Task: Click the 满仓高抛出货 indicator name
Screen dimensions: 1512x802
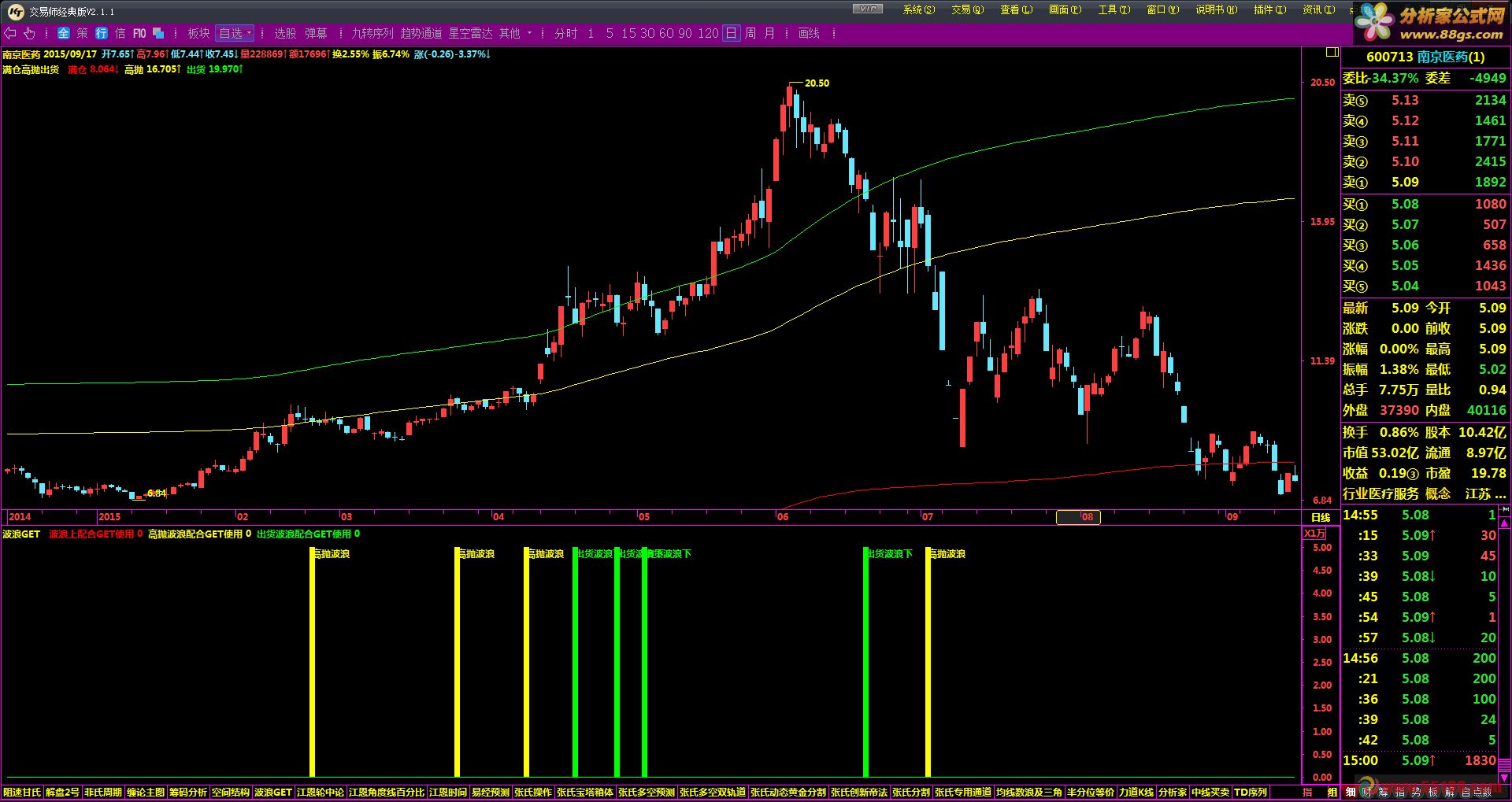Action: (31, 69)
